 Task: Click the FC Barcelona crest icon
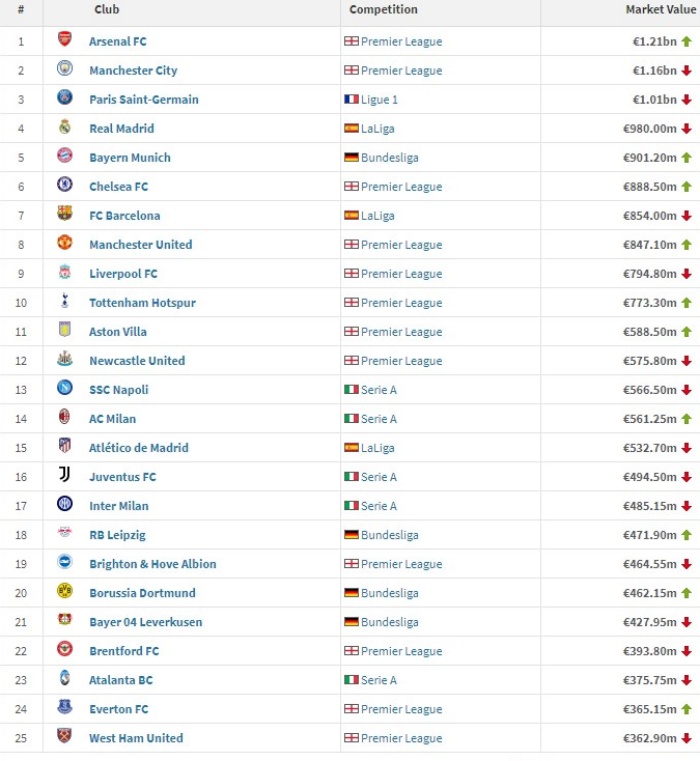click(65, 214)
